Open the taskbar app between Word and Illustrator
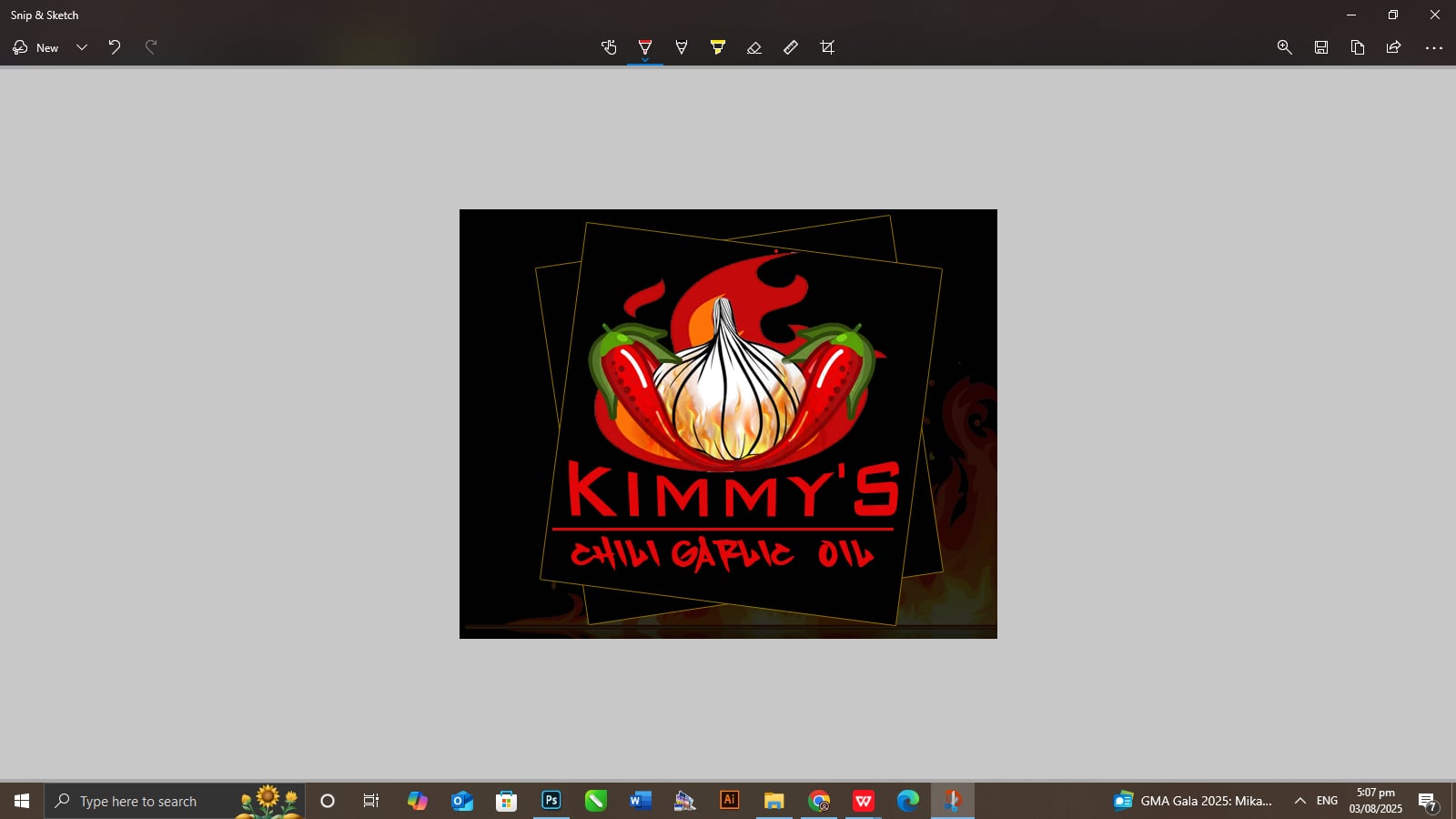 pyautogui.click(x=685, y=801)
